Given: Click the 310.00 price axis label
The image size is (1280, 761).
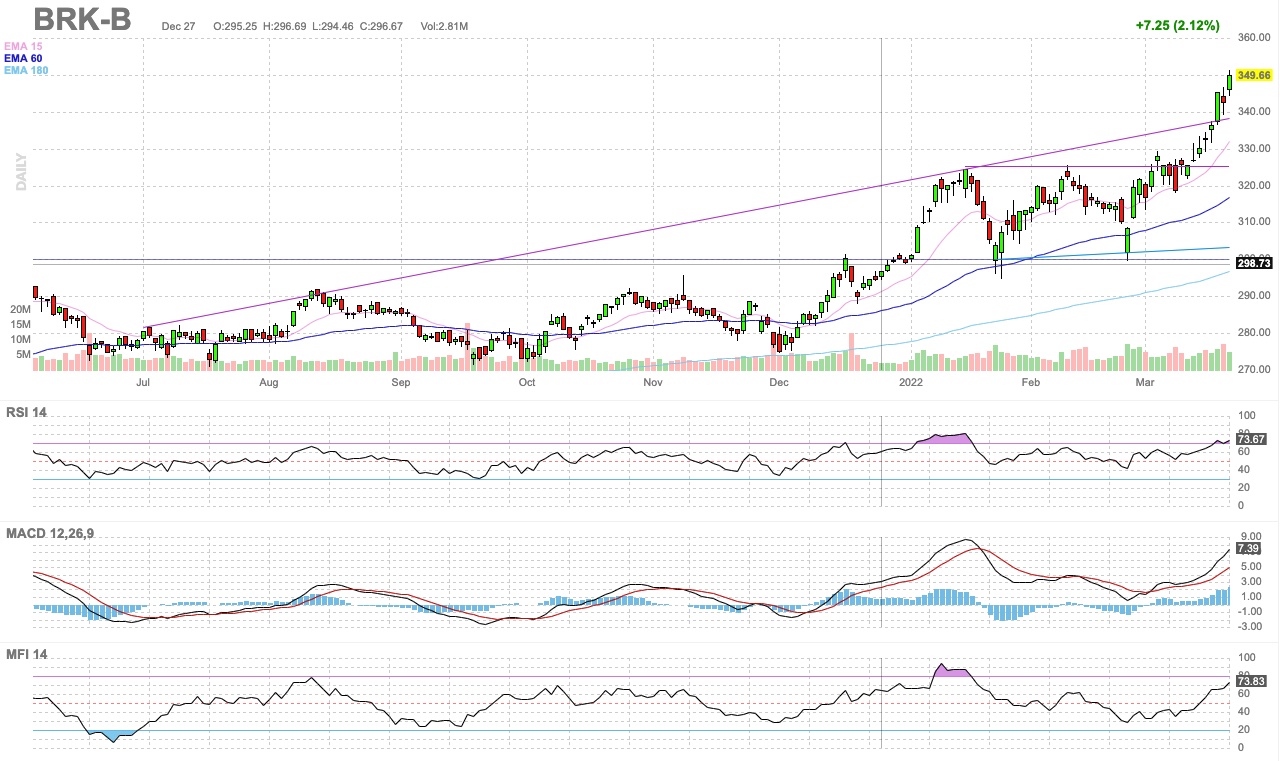Looking at the screenshot, I should (1254, 222).
